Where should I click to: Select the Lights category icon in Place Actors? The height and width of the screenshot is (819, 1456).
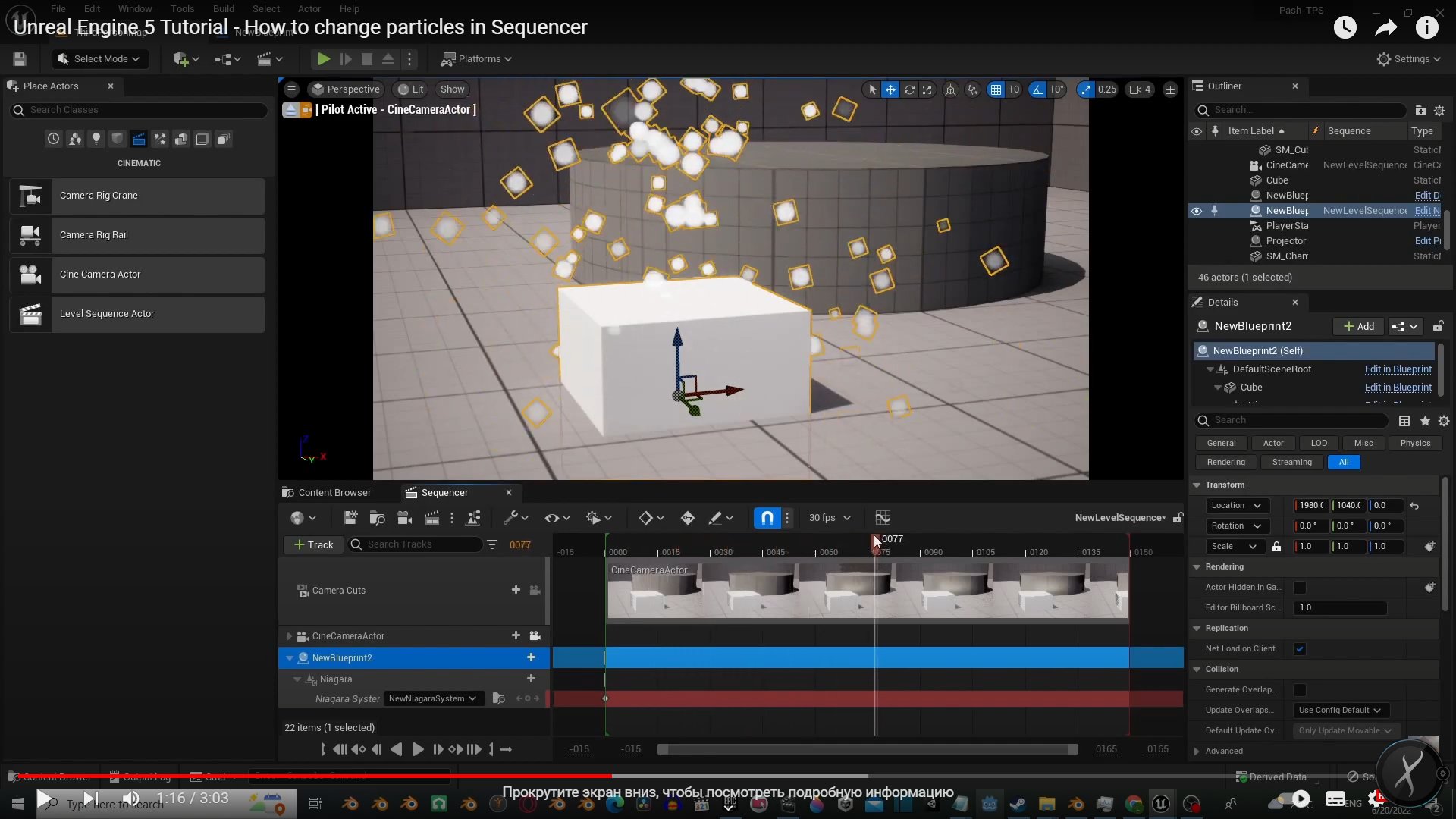[96, 140]
